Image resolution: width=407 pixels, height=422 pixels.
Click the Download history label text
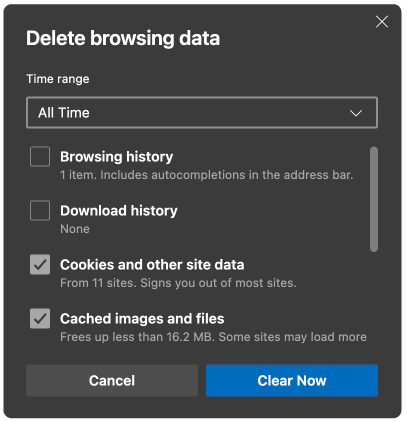pyautogui.click(x=119, y=211)
